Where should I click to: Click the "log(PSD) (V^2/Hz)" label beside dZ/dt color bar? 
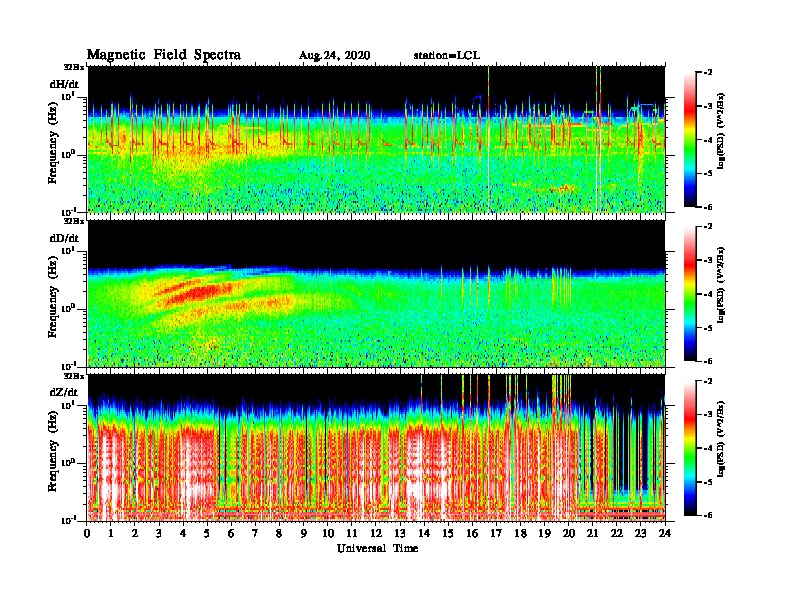coord(720,438)
